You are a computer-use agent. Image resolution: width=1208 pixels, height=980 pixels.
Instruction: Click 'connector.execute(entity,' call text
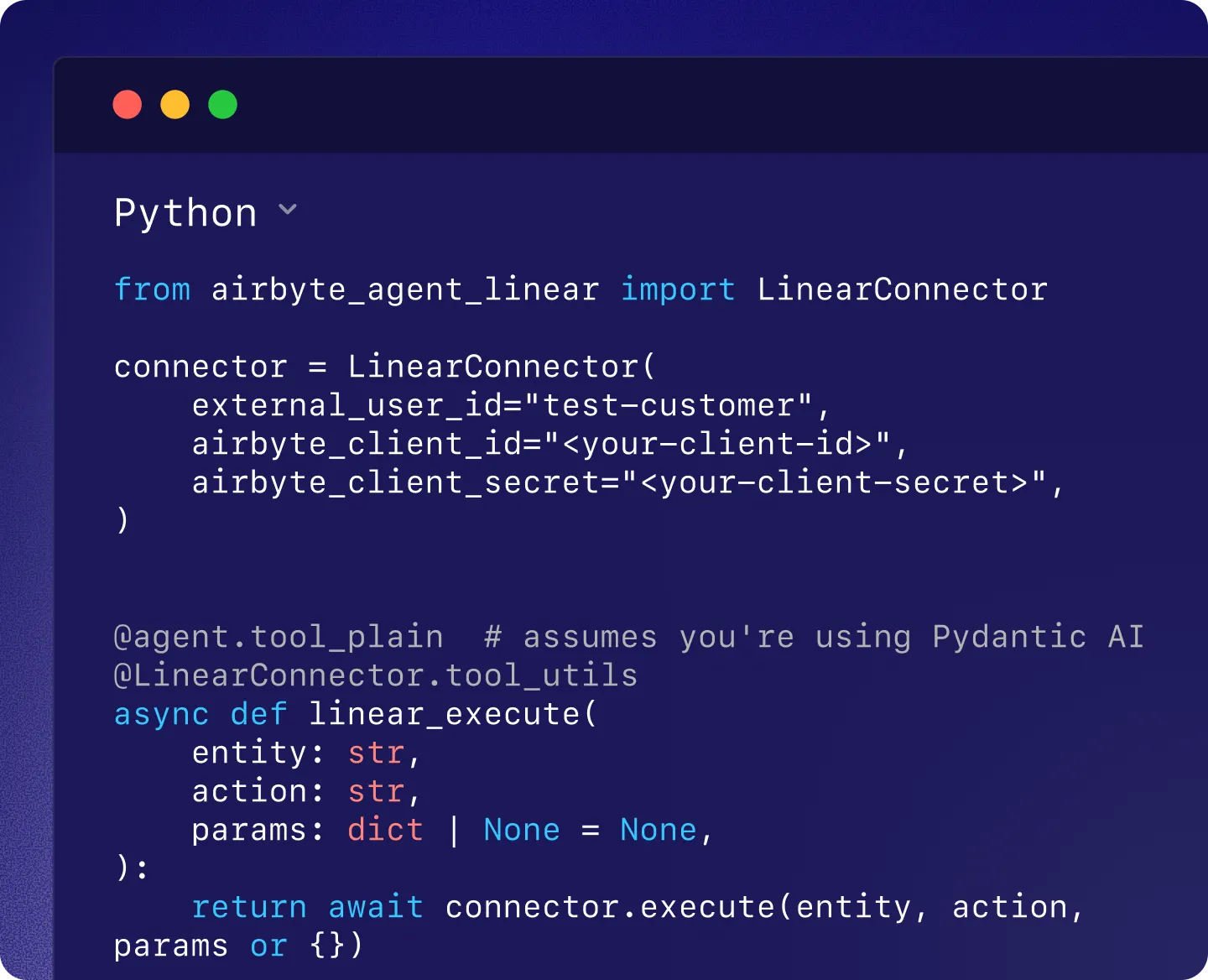click(687, 907)
